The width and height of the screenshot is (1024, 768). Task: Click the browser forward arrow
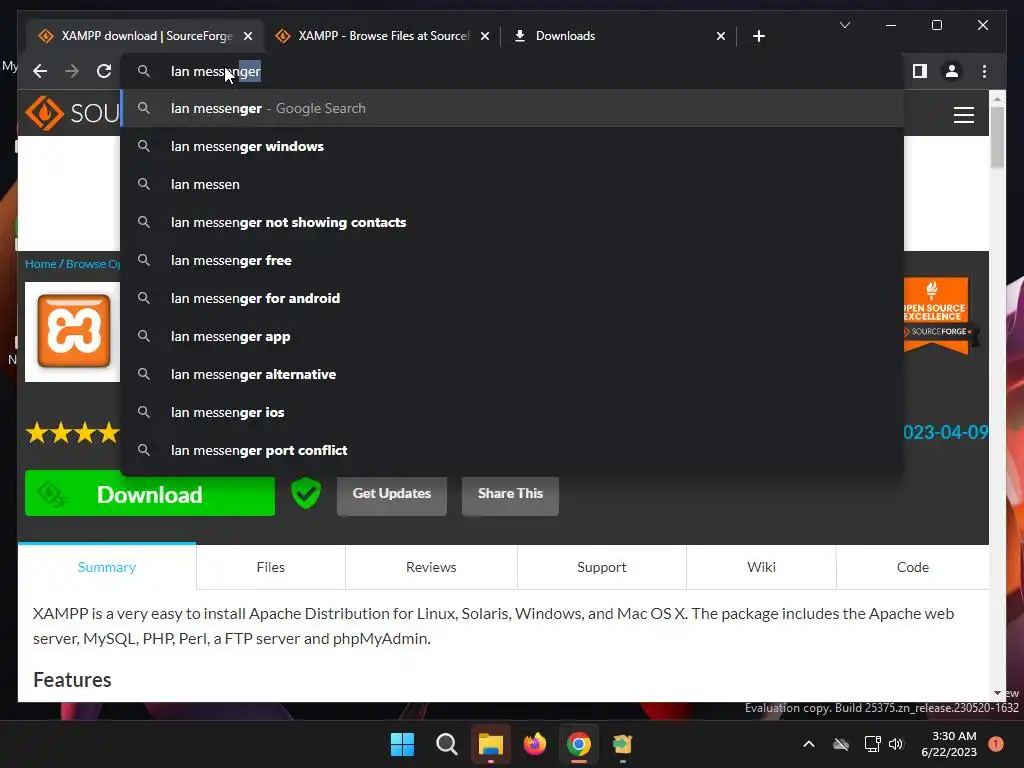pyautogui.click(x=72, y=71)
